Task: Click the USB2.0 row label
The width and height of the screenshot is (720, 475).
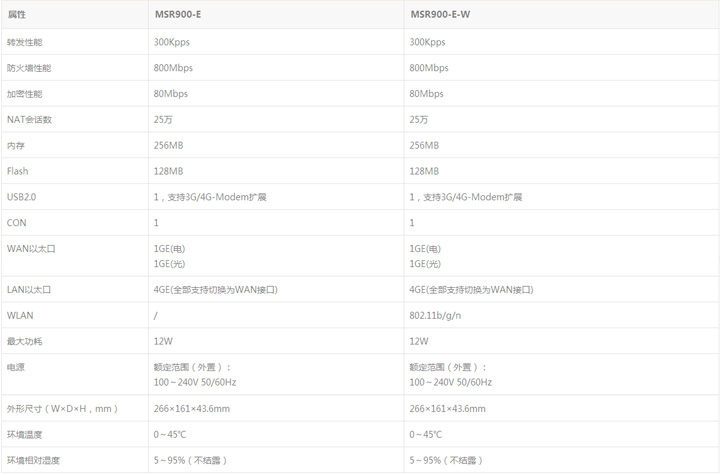Action: tap(21, 197)
